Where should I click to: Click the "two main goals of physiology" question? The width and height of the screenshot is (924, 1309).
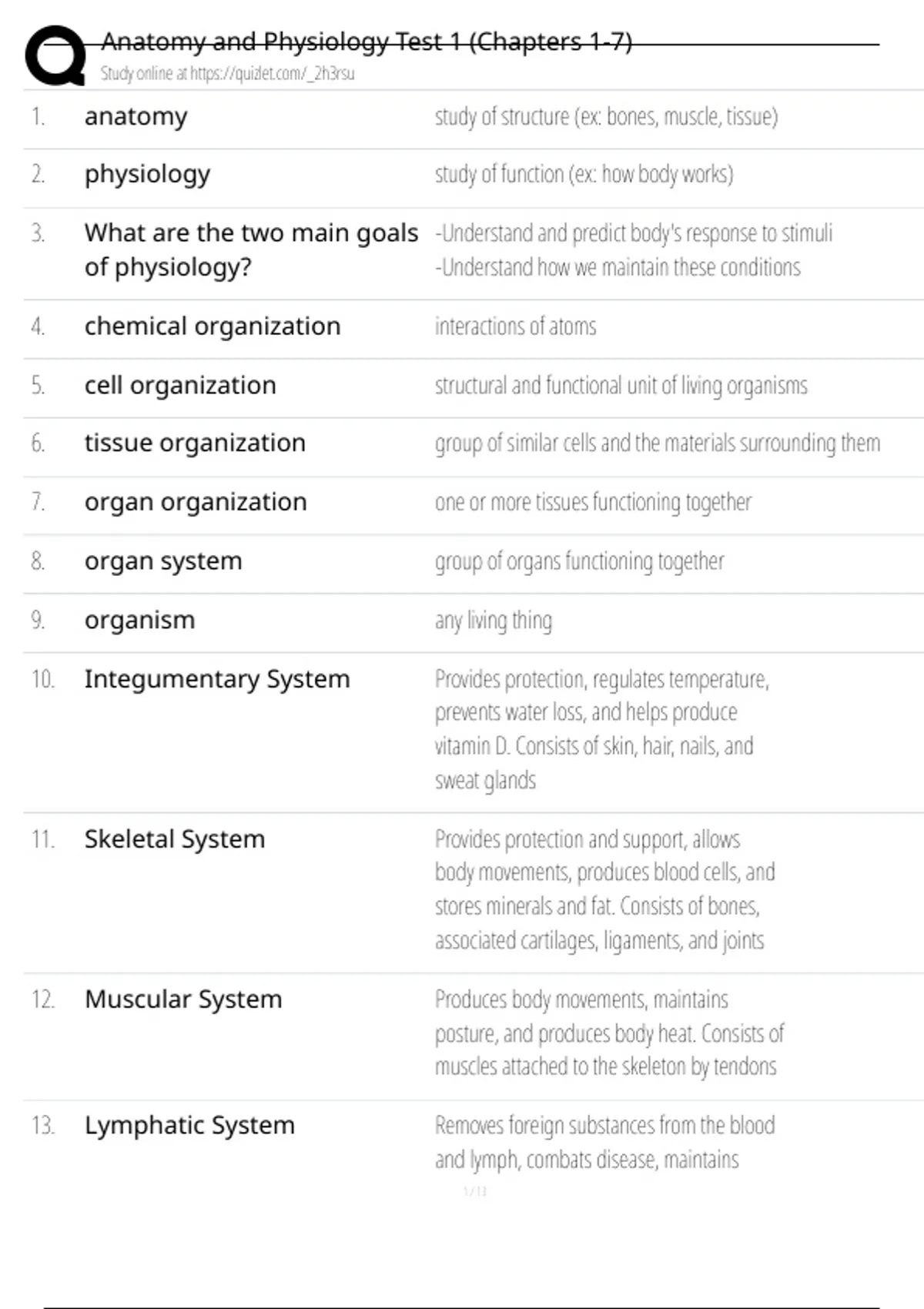251,249
